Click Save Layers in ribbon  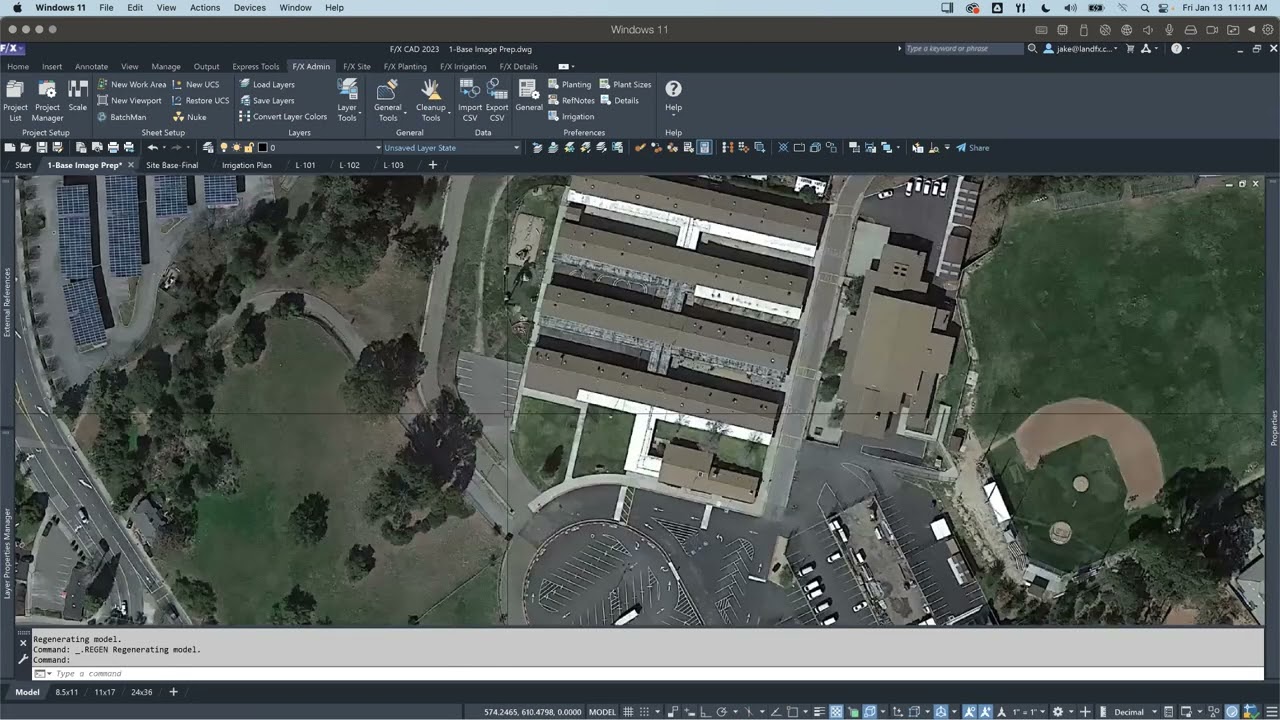[x=267, y=101]
